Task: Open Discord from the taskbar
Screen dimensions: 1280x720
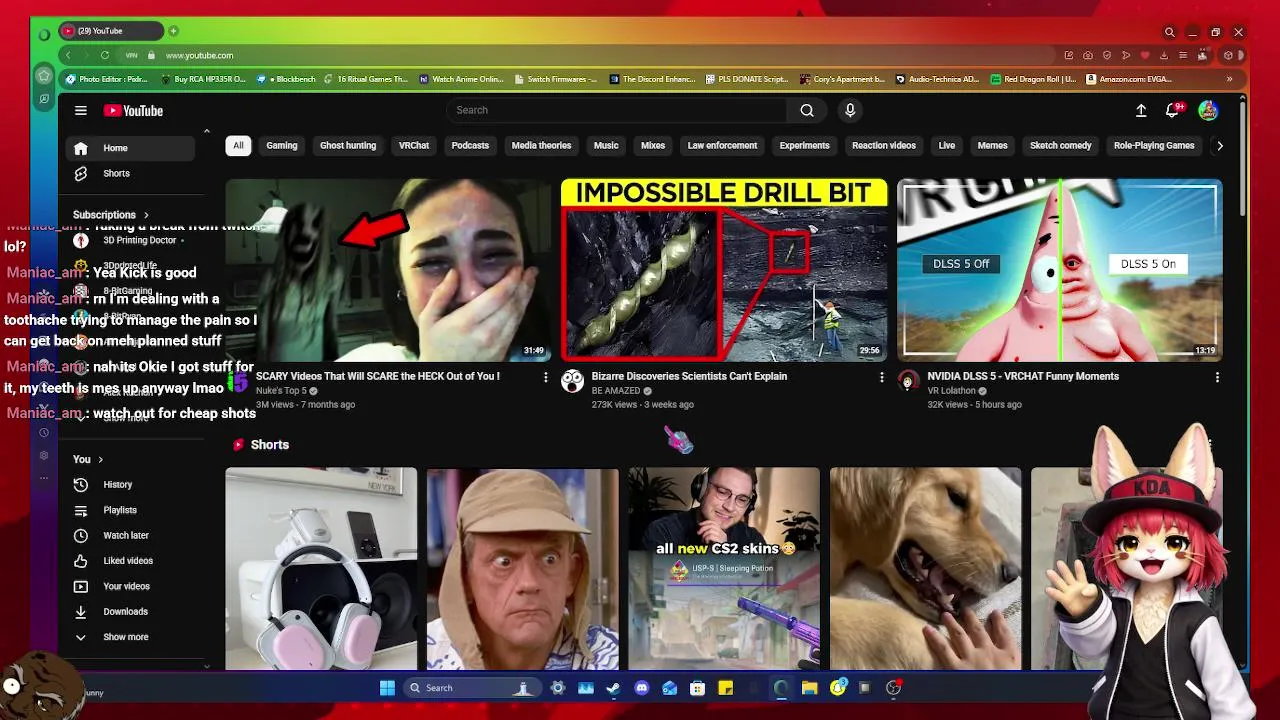Action: click(642, 688)
